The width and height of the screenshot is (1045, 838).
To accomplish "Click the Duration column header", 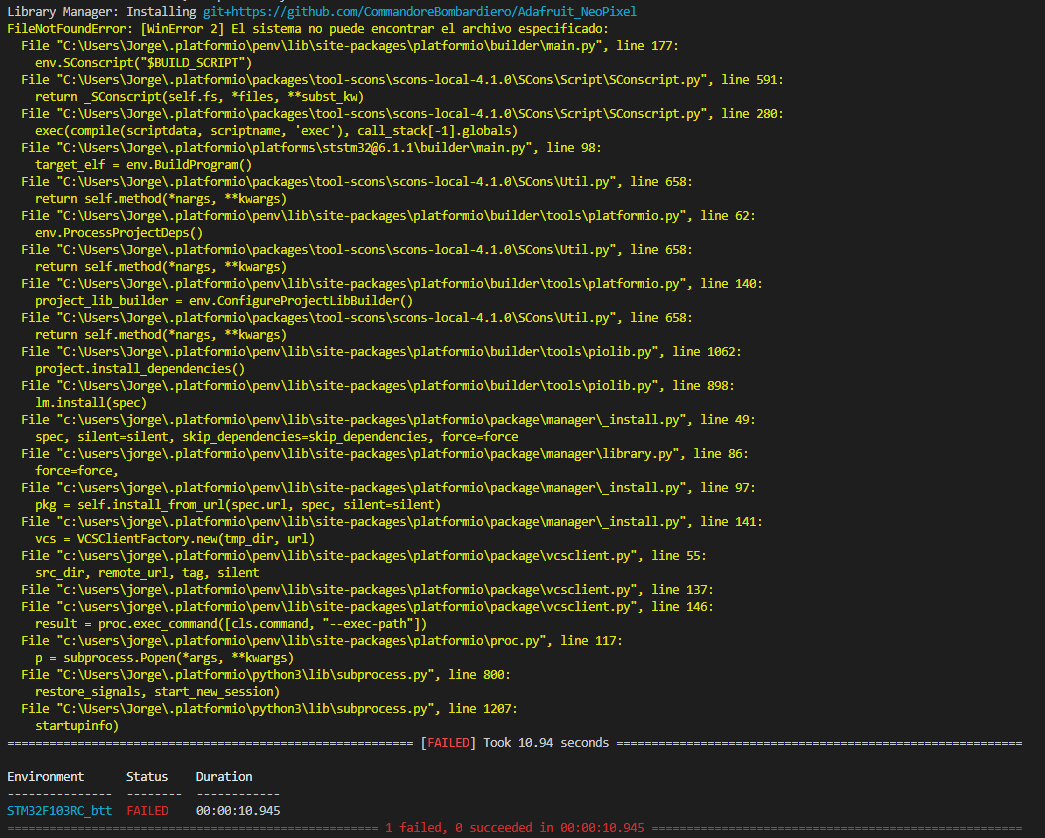I will click(x=224, y=777).
